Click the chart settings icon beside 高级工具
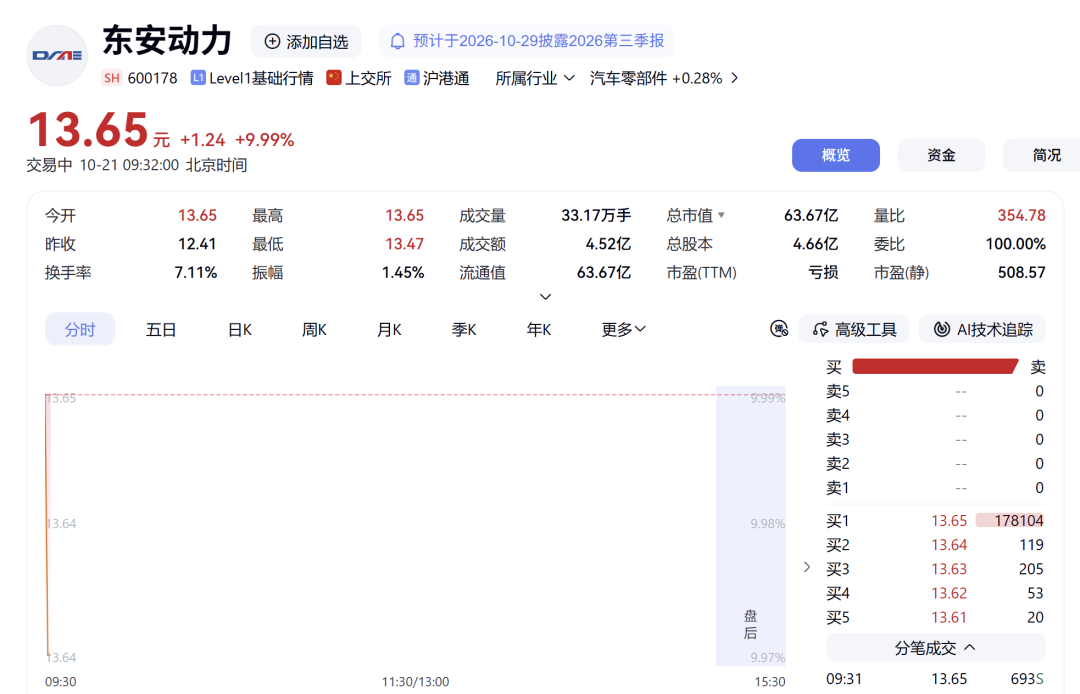The image size is (1080, 694). coord(779,329)
